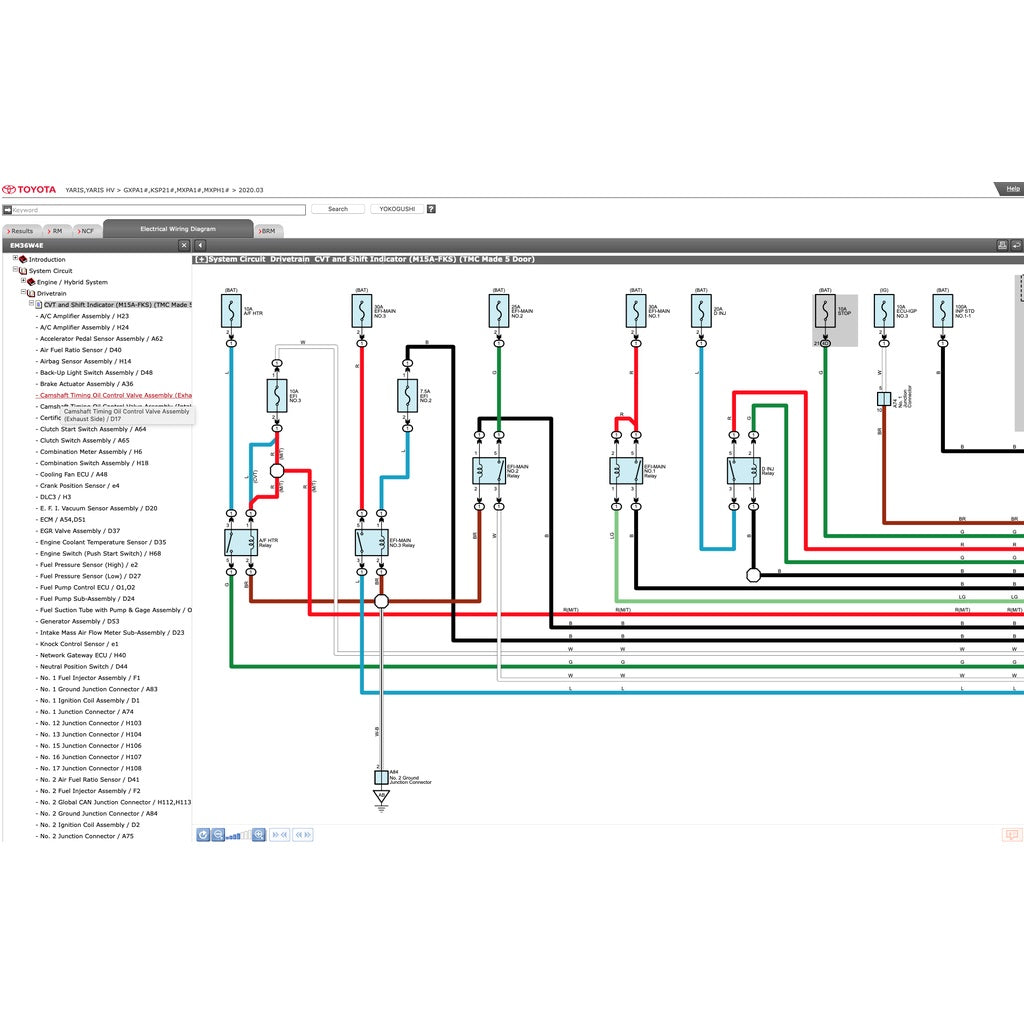
Task: Collapse the System Circuit tree node
Action: (13, 270)
